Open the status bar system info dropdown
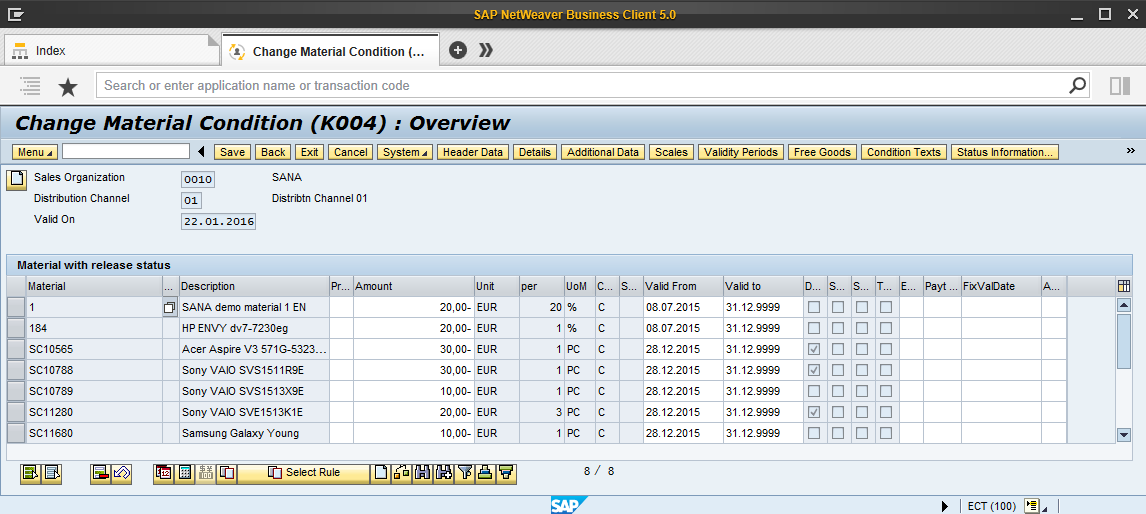 [1035, 506]
